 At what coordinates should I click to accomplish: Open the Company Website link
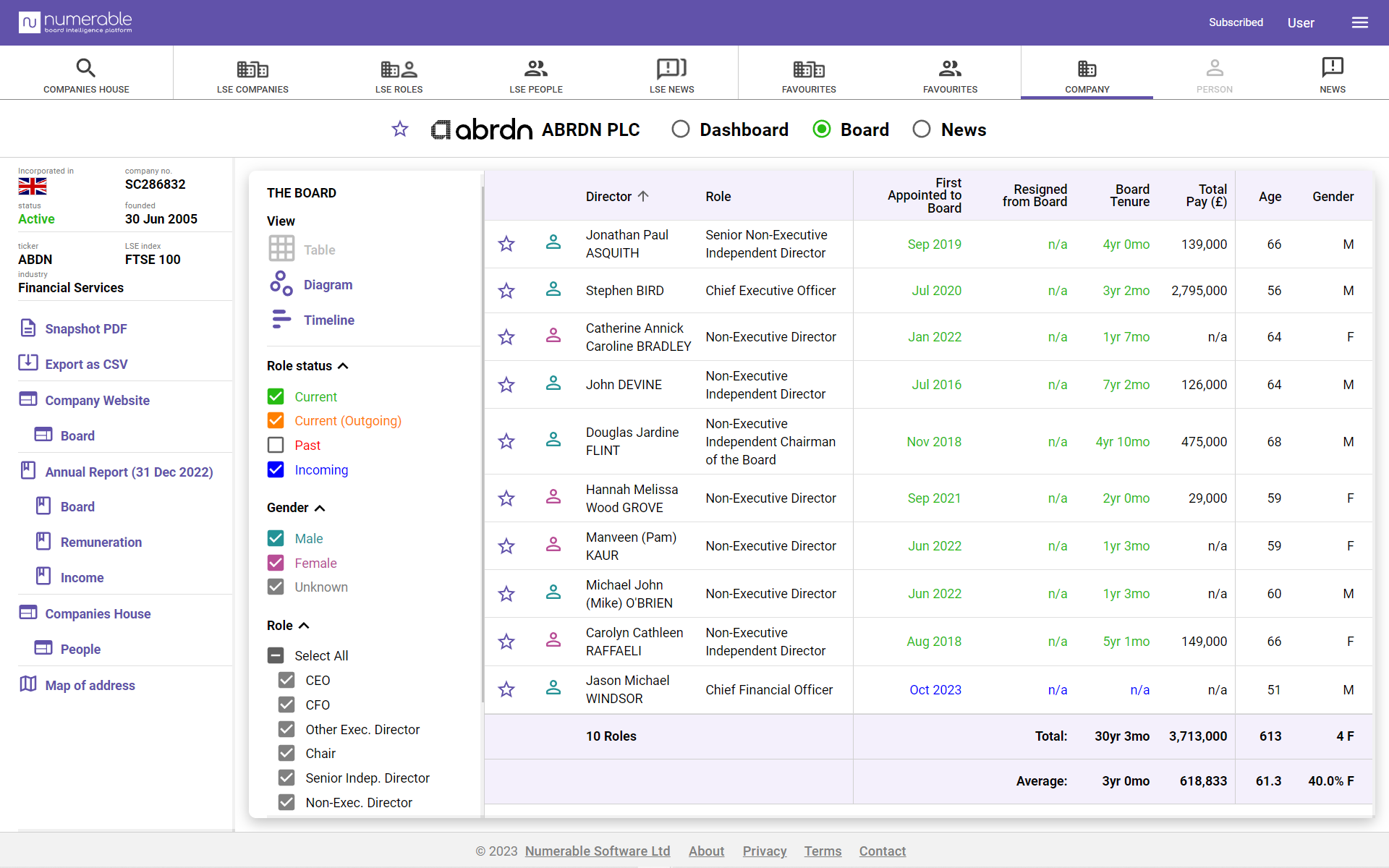(x=97, y=400)
